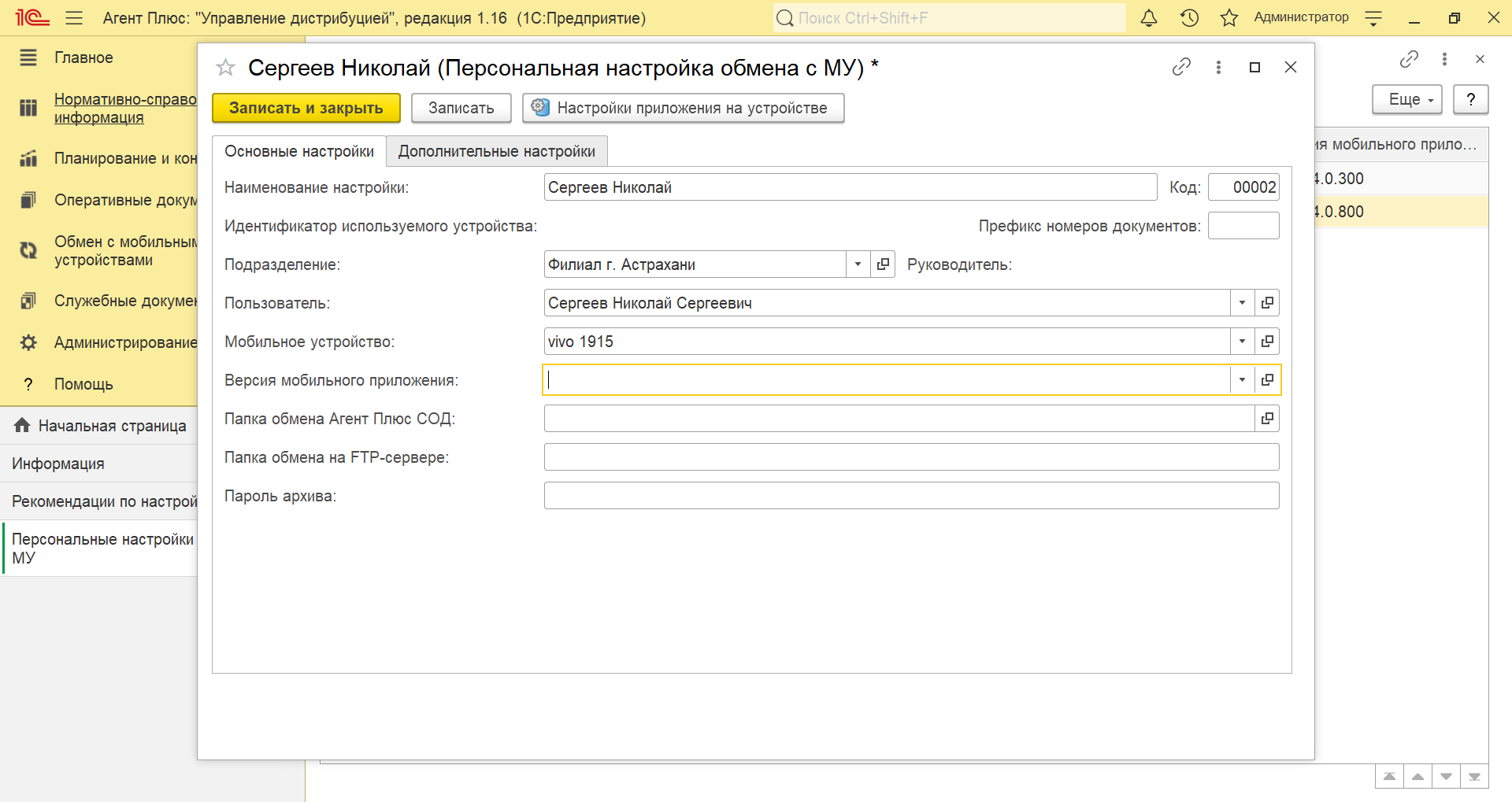Viewport: 1512px width, 802px height.
Task: Click the 1C logo icon
Action: click(32, 17)
